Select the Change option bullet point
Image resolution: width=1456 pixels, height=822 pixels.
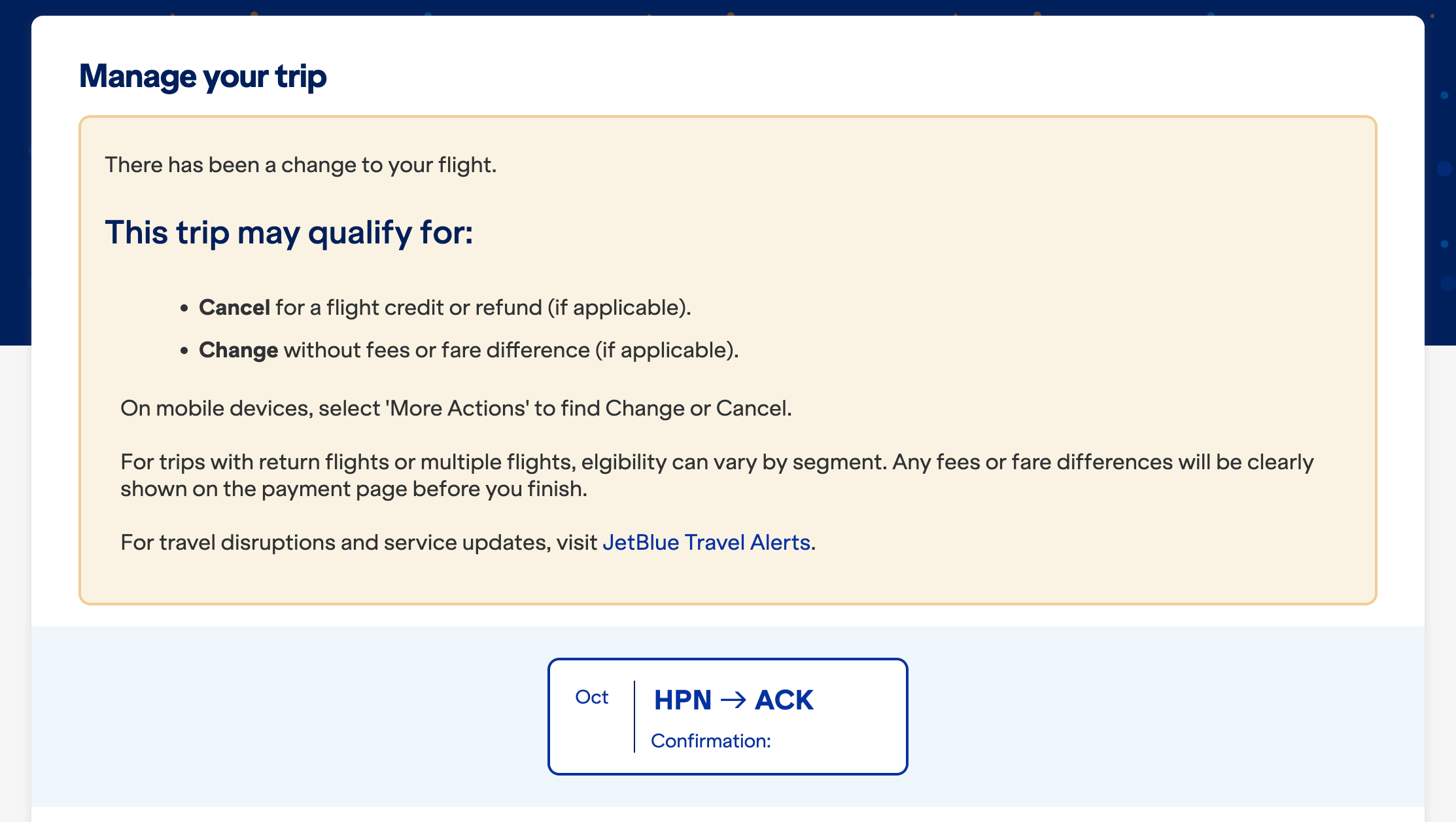pos(184,349)
